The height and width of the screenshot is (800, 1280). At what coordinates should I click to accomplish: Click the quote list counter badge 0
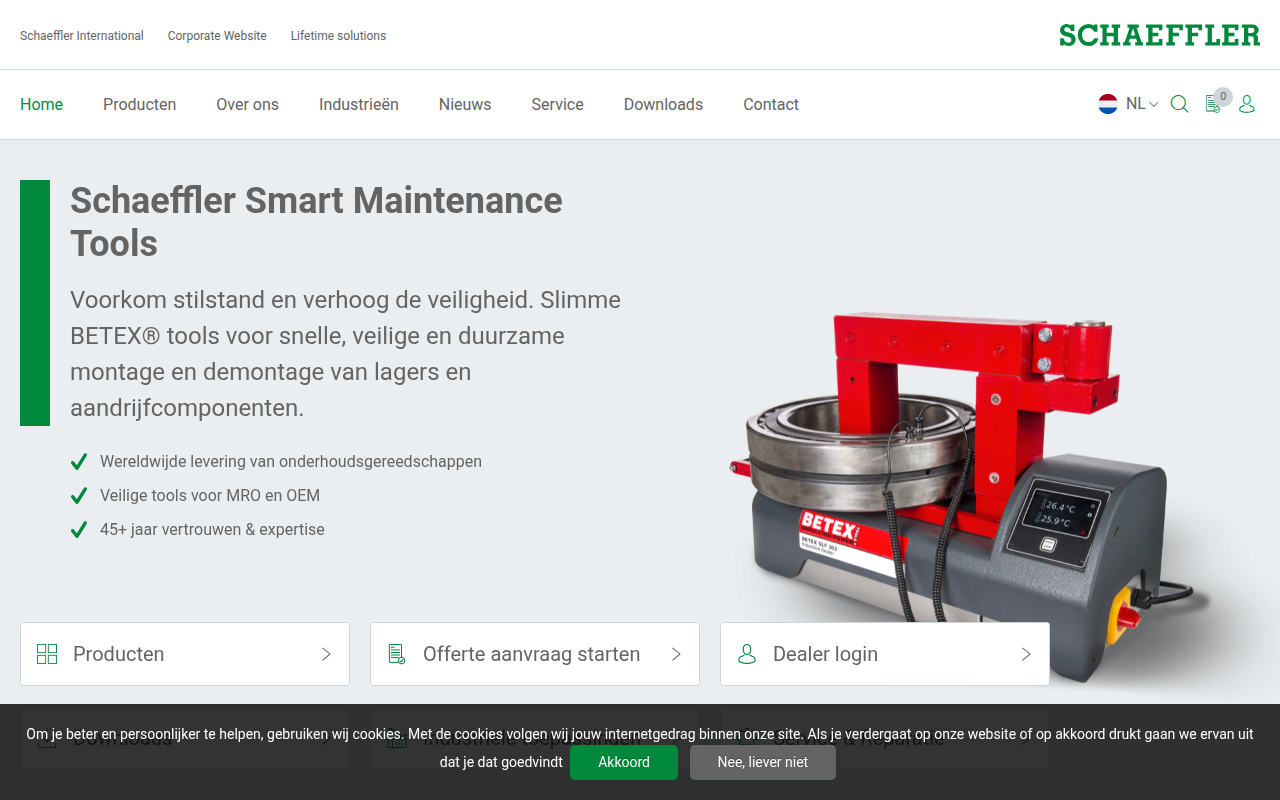pos(1223,97)
